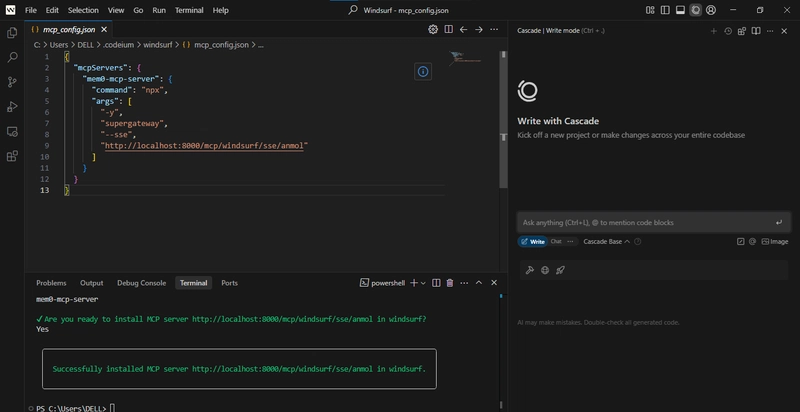Open the localhost SSE URL link in editor
The image size is (800, 412).
205,145
